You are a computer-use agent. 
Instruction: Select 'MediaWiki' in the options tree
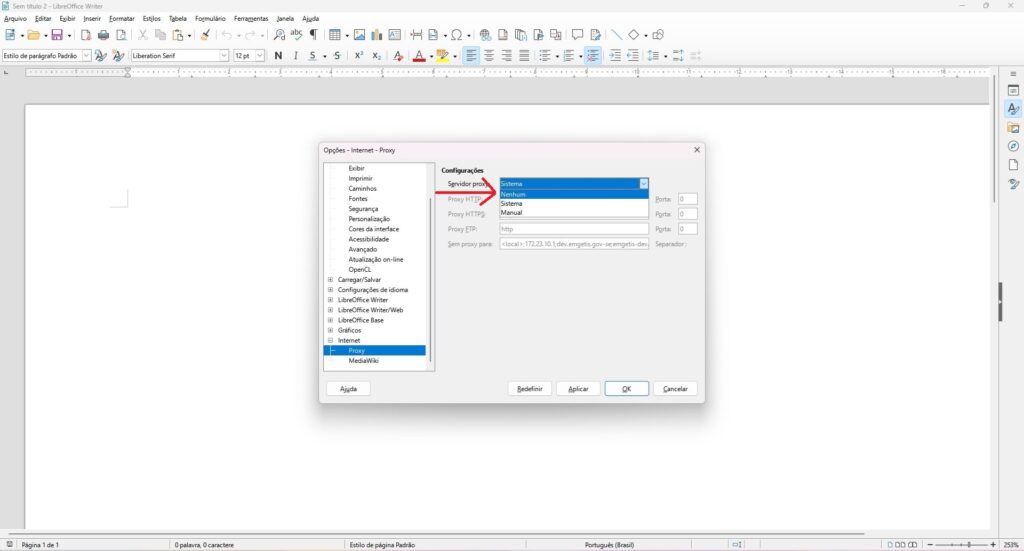click(363, 360)
